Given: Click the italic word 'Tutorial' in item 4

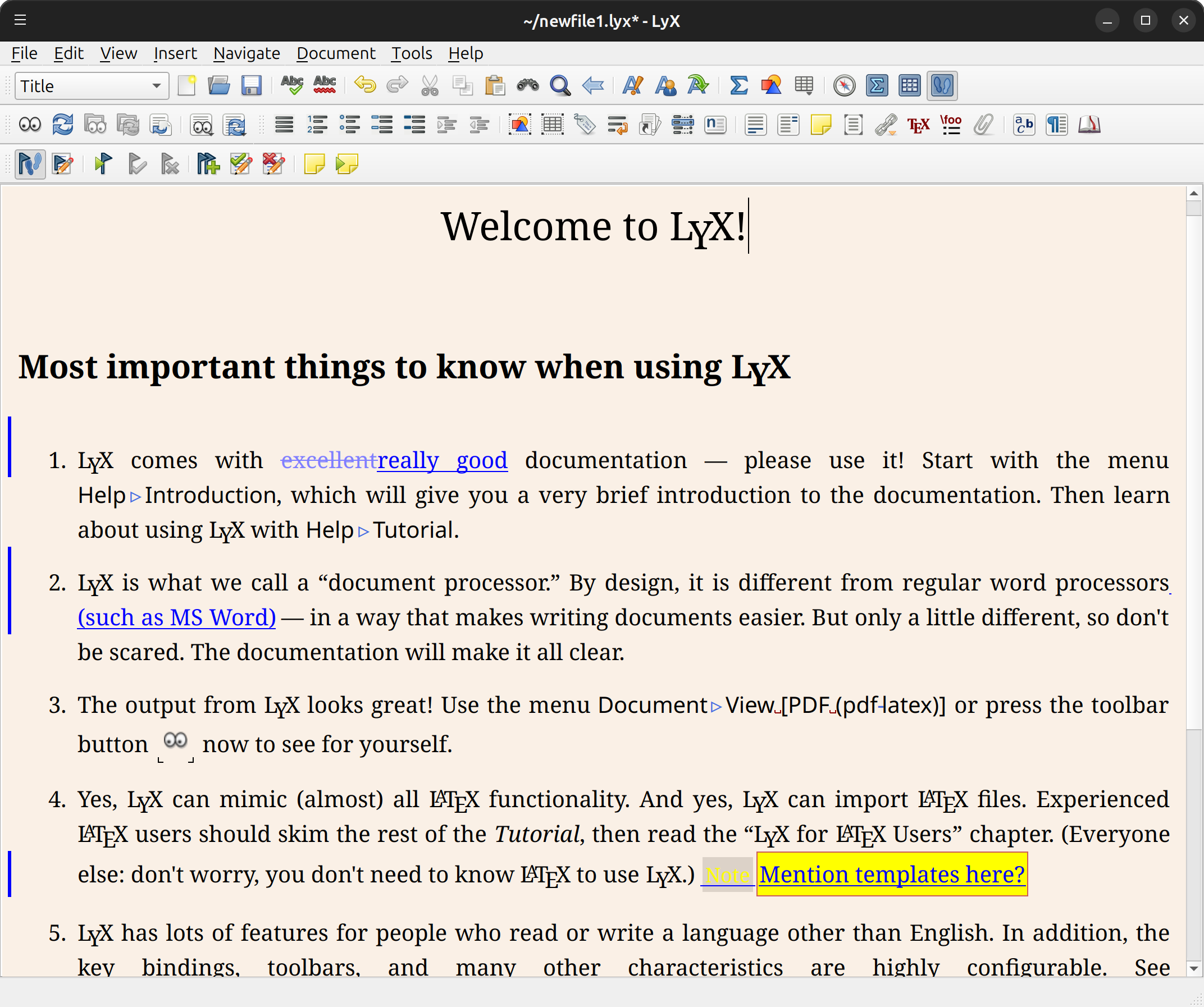Looking at the screenshot, I should (537, 835).
